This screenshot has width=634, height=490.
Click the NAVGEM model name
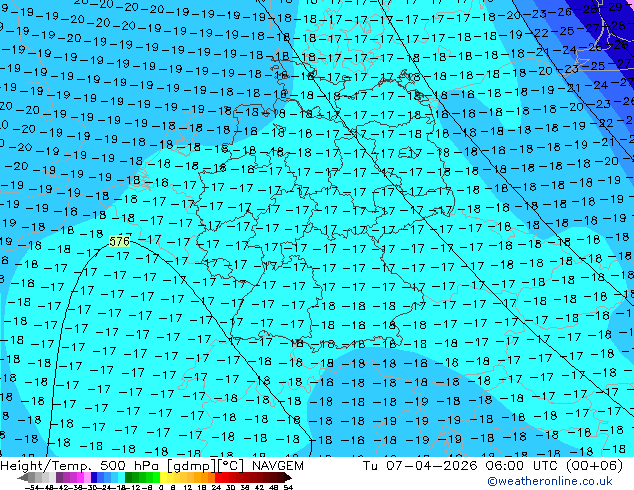pos(277,466)
